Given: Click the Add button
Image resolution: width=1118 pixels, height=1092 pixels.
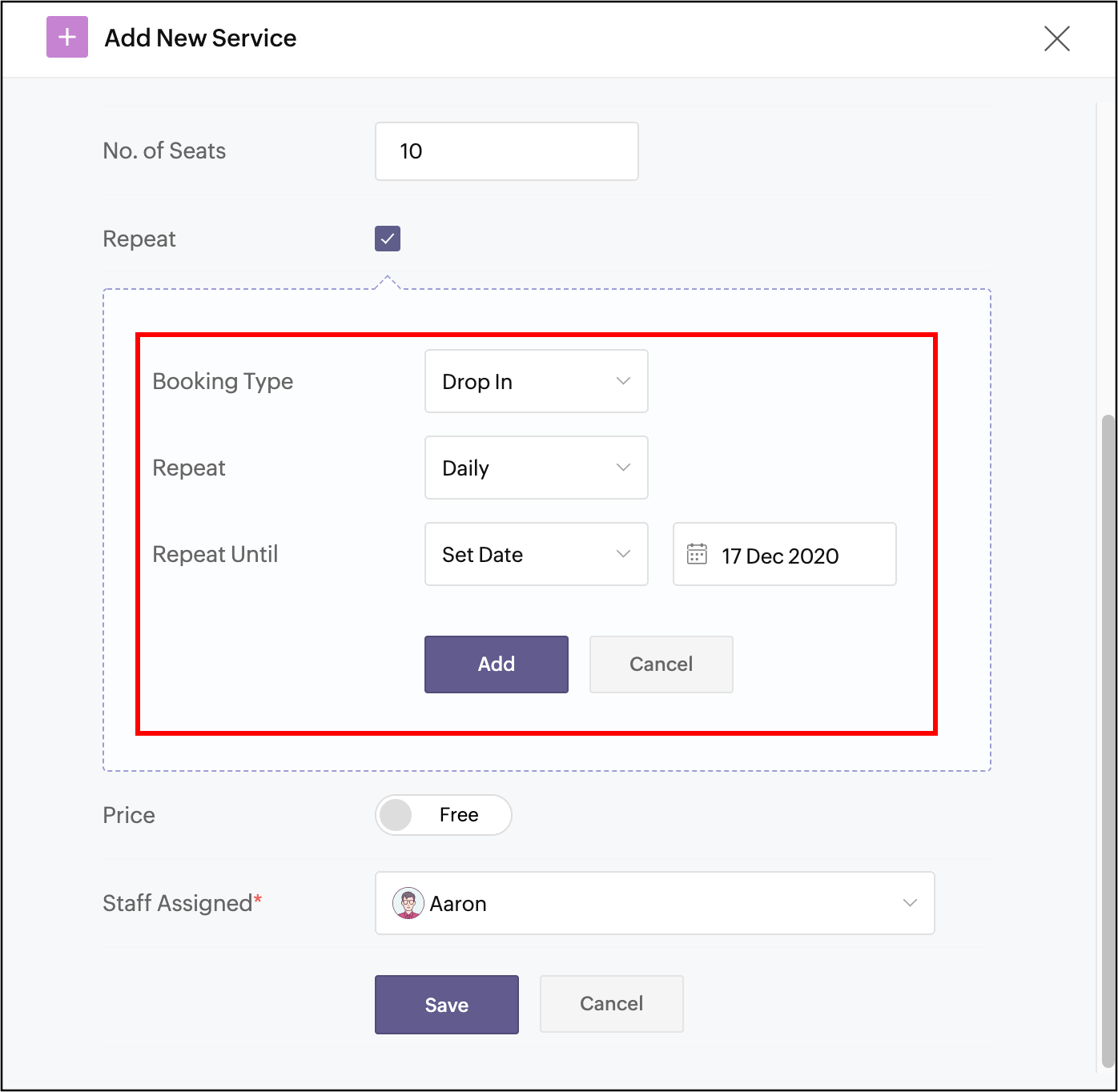Looking at the screenshot, I should coord(496,664).
